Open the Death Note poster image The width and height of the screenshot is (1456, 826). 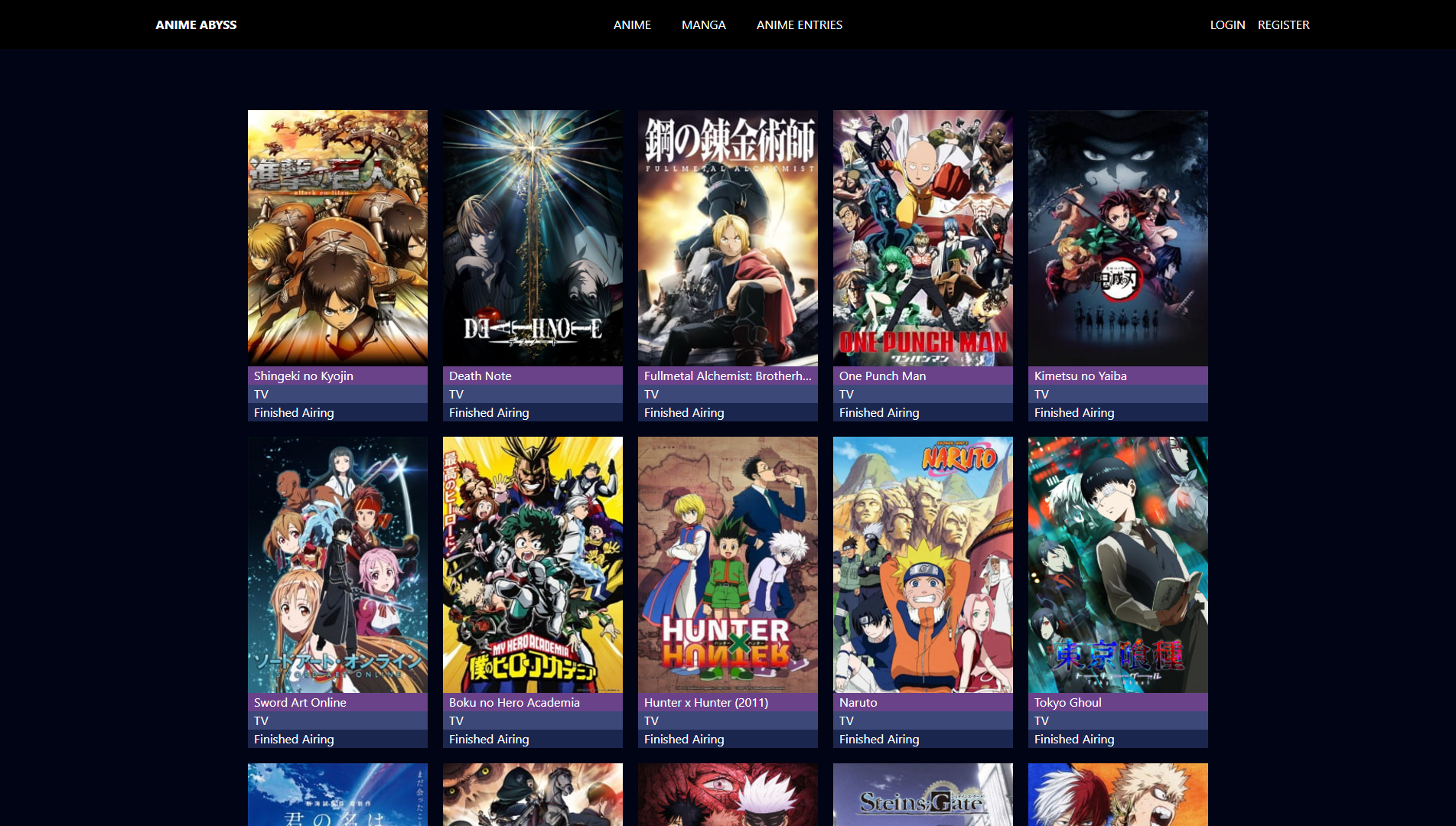pos(533,238)
